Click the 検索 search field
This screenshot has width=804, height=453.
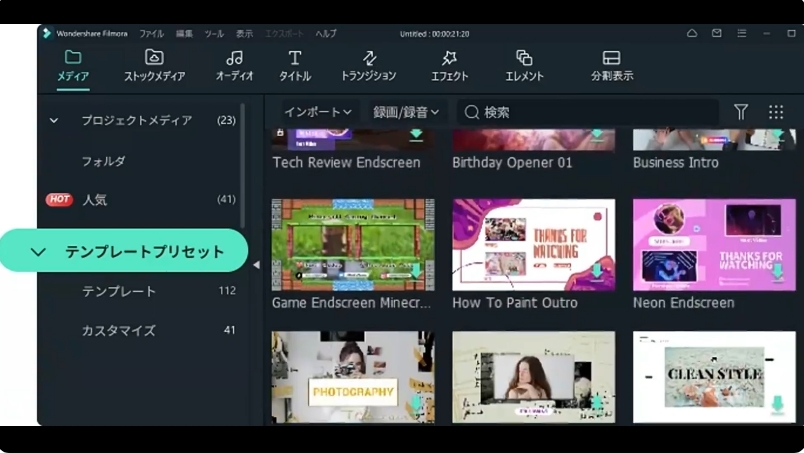point(590,112)
